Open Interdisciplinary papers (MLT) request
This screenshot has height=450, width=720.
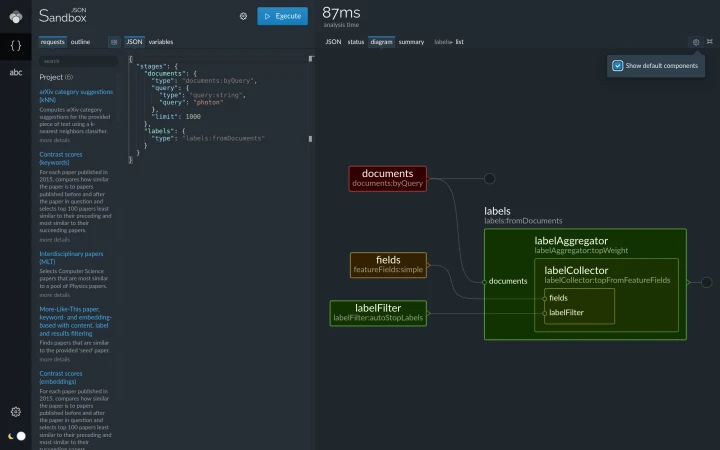(x=71, y=258)
